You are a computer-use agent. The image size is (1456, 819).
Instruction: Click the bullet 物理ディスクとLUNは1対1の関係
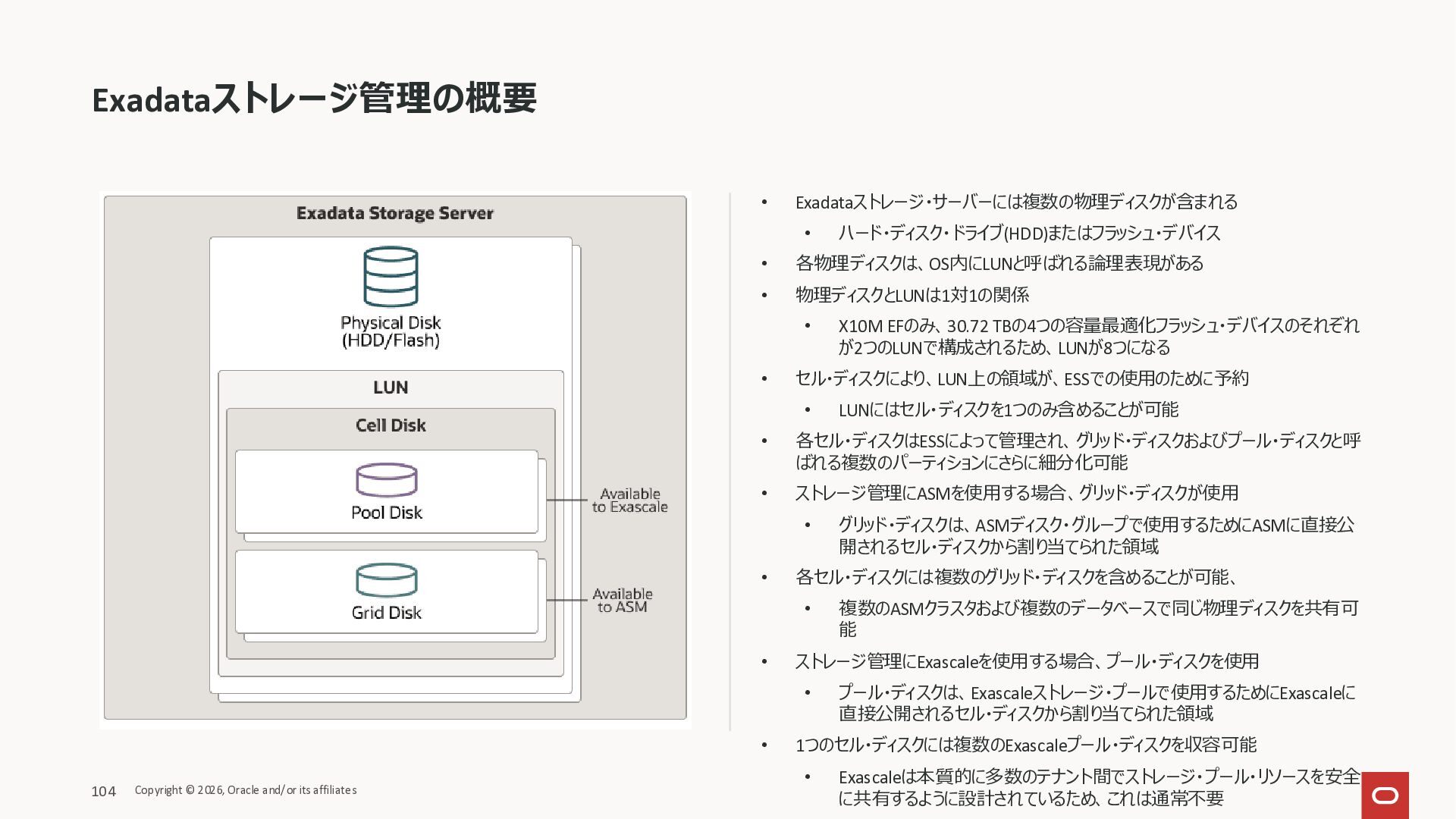(x=912, y=295)
